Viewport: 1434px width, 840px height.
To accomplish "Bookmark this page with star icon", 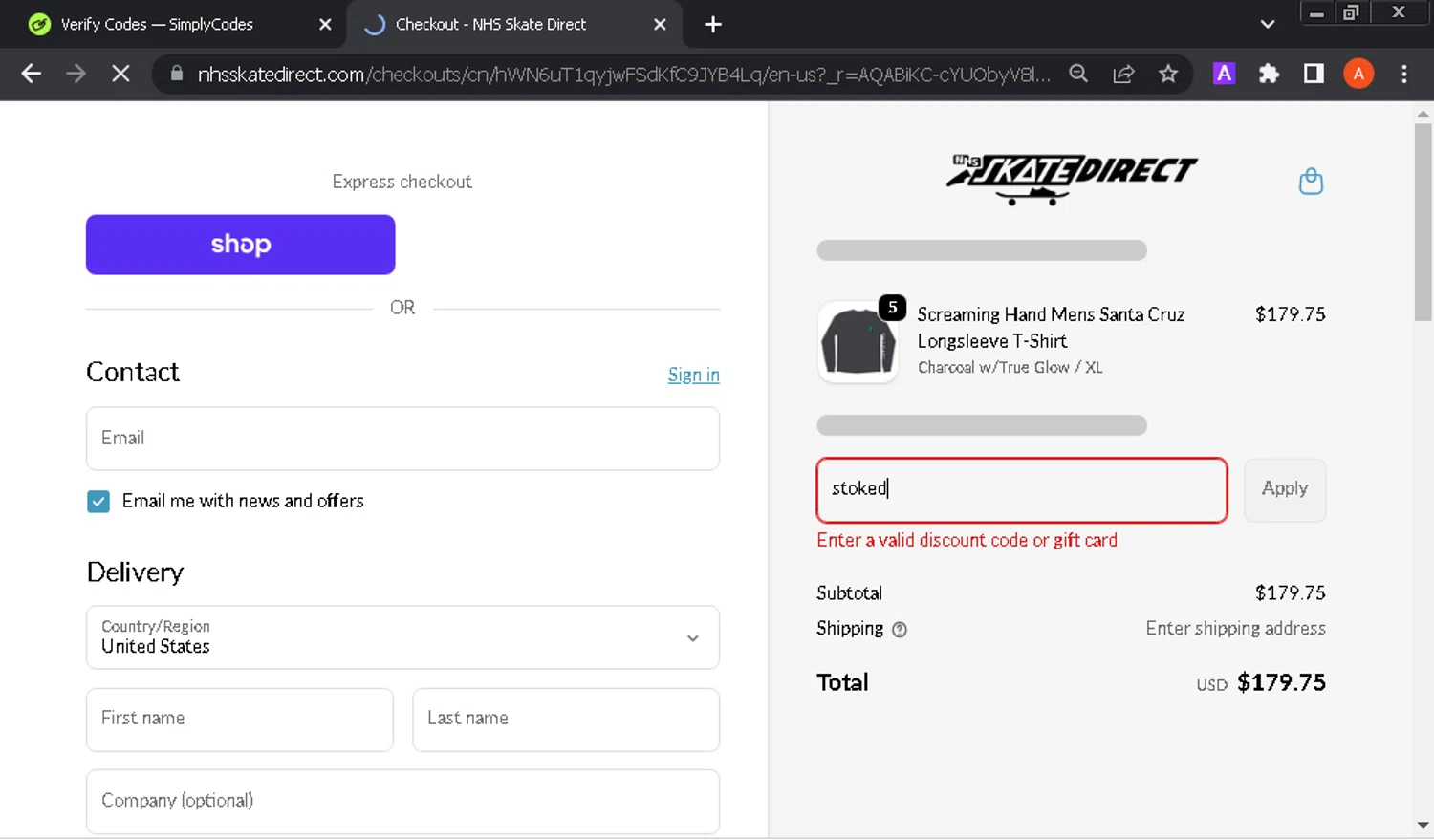I will tap(1168, 74).
